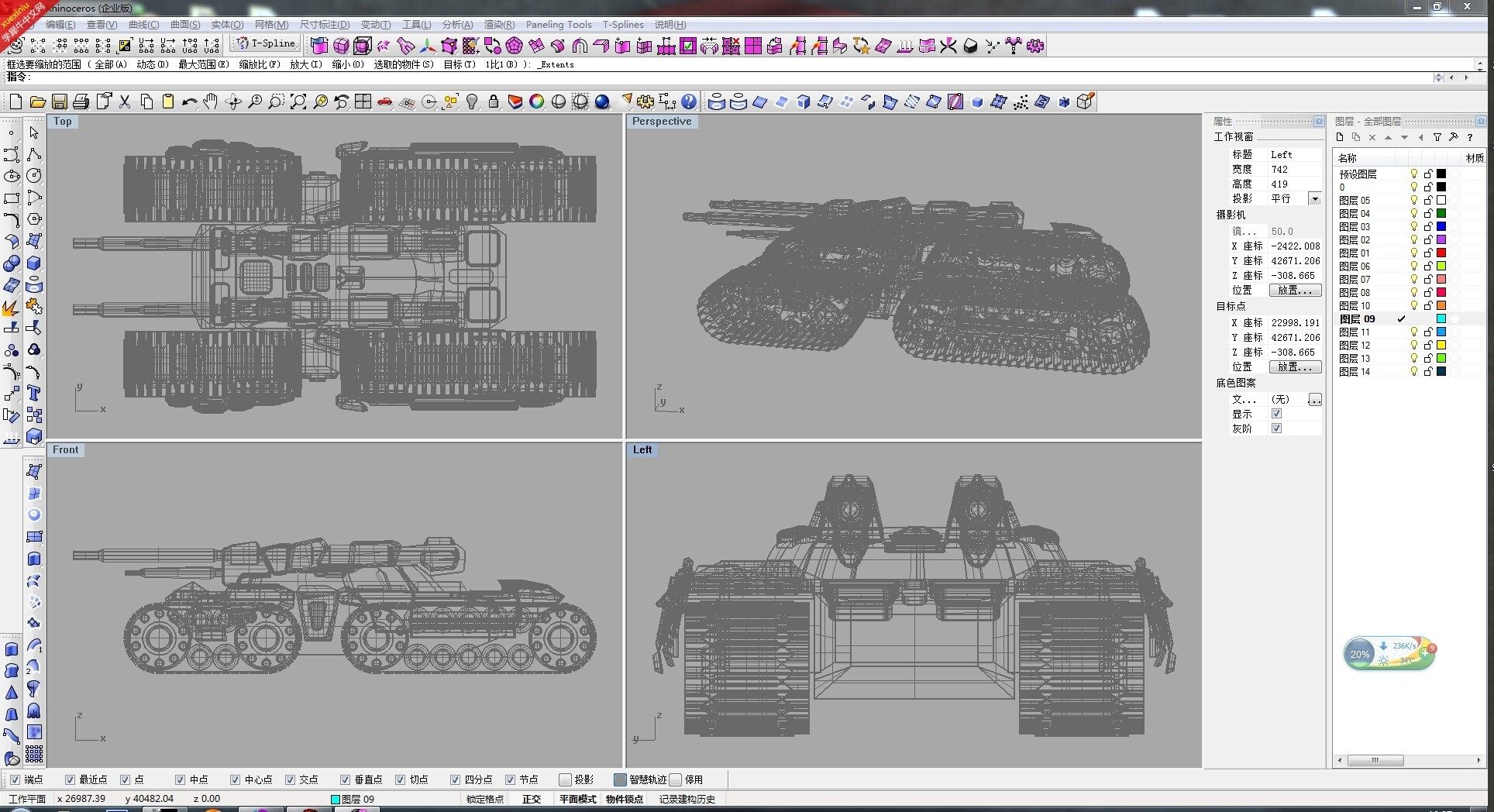Click the blue Help question mark icon
The image size is (1494, 812).
[689, 101]
